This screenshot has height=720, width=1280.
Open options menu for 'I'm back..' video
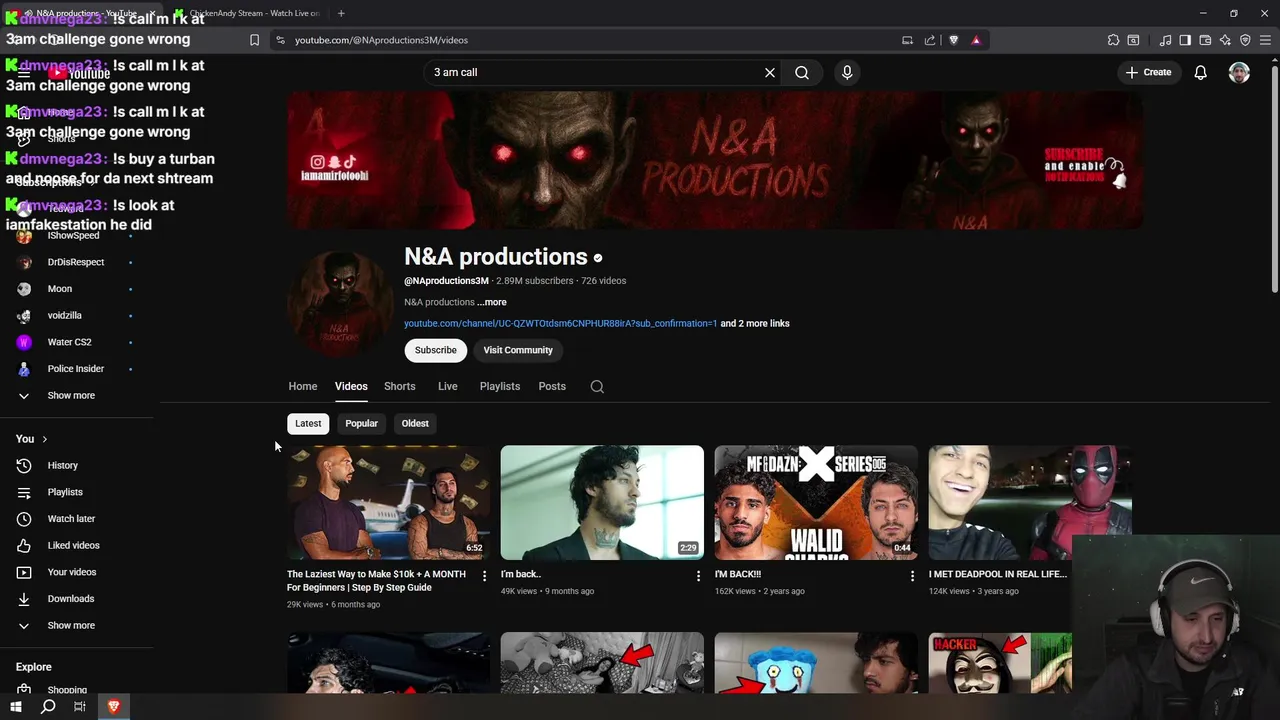[x=698, y=576]
